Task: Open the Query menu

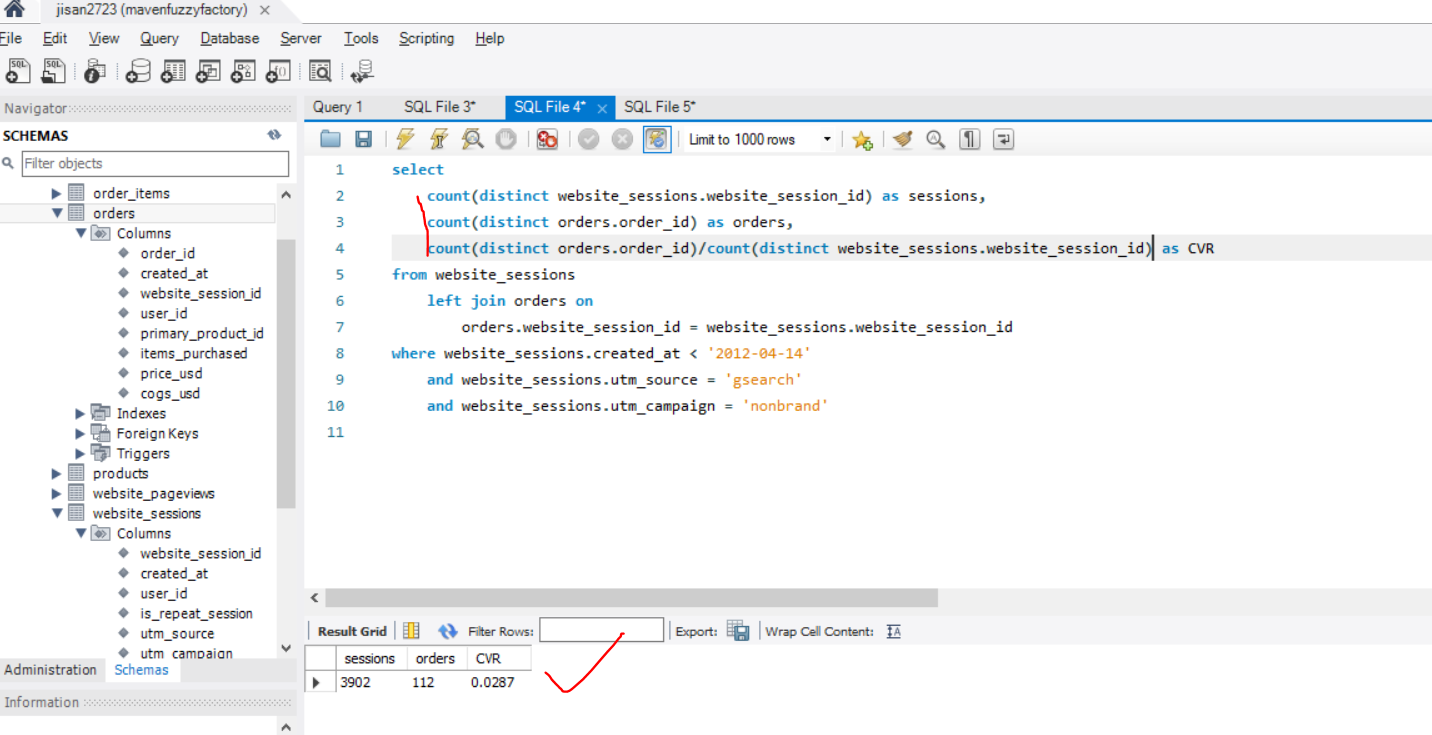Action: click(159, 38)
